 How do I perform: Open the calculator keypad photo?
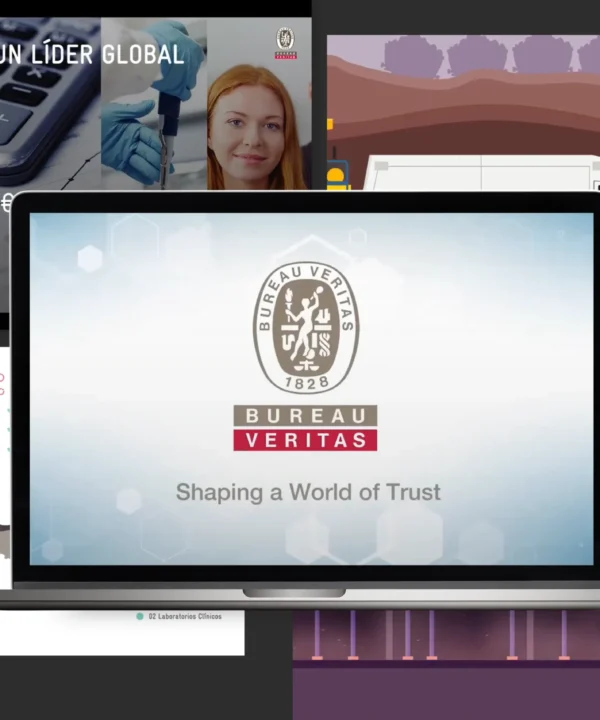click(x=50, y=104)
